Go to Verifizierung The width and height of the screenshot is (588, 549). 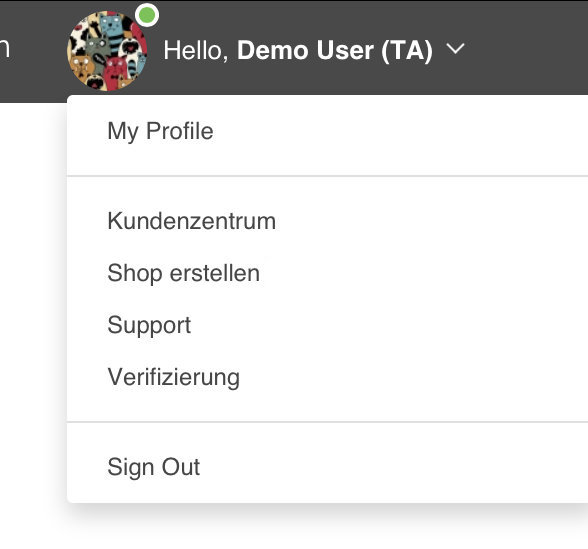click(x=174, y=377)
